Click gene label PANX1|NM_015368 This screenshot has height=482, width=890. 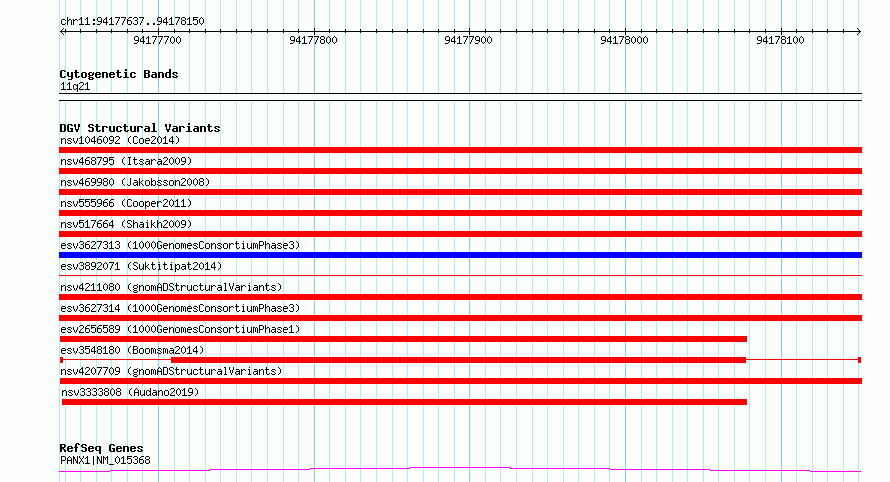[105, 460]
